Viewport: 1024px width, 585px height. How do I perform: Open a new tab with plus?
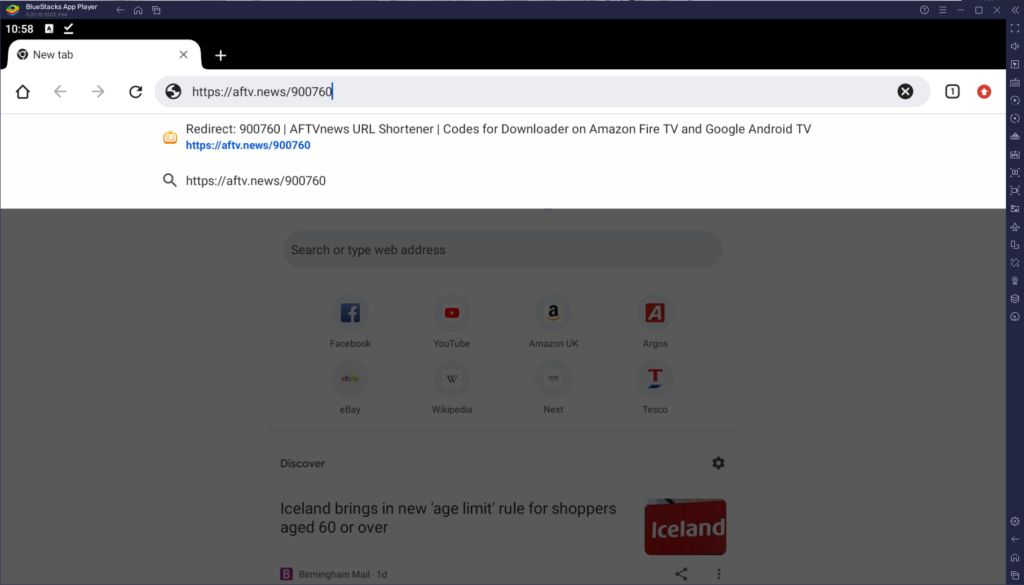[x=221, y=55]
